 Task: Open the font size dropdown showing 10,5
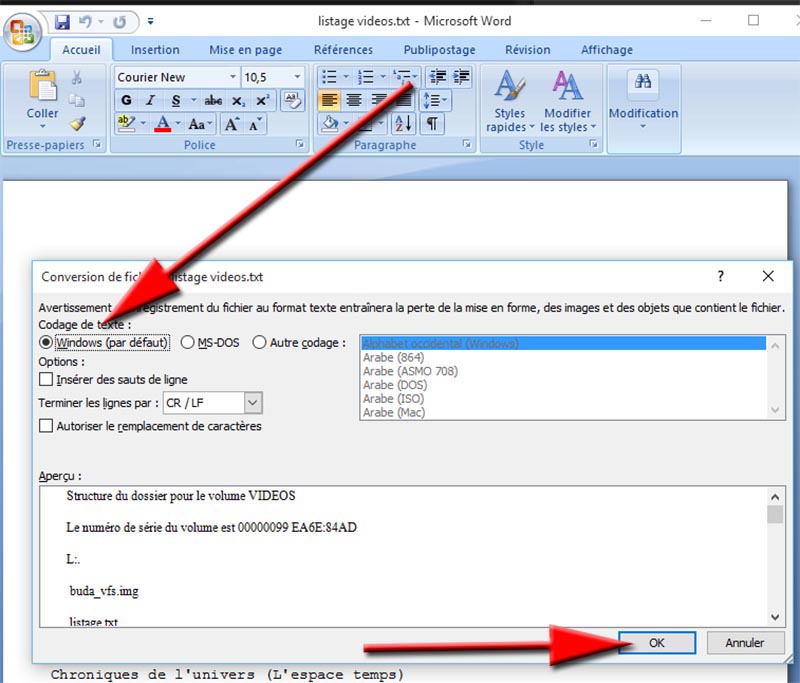coord(297,77)
